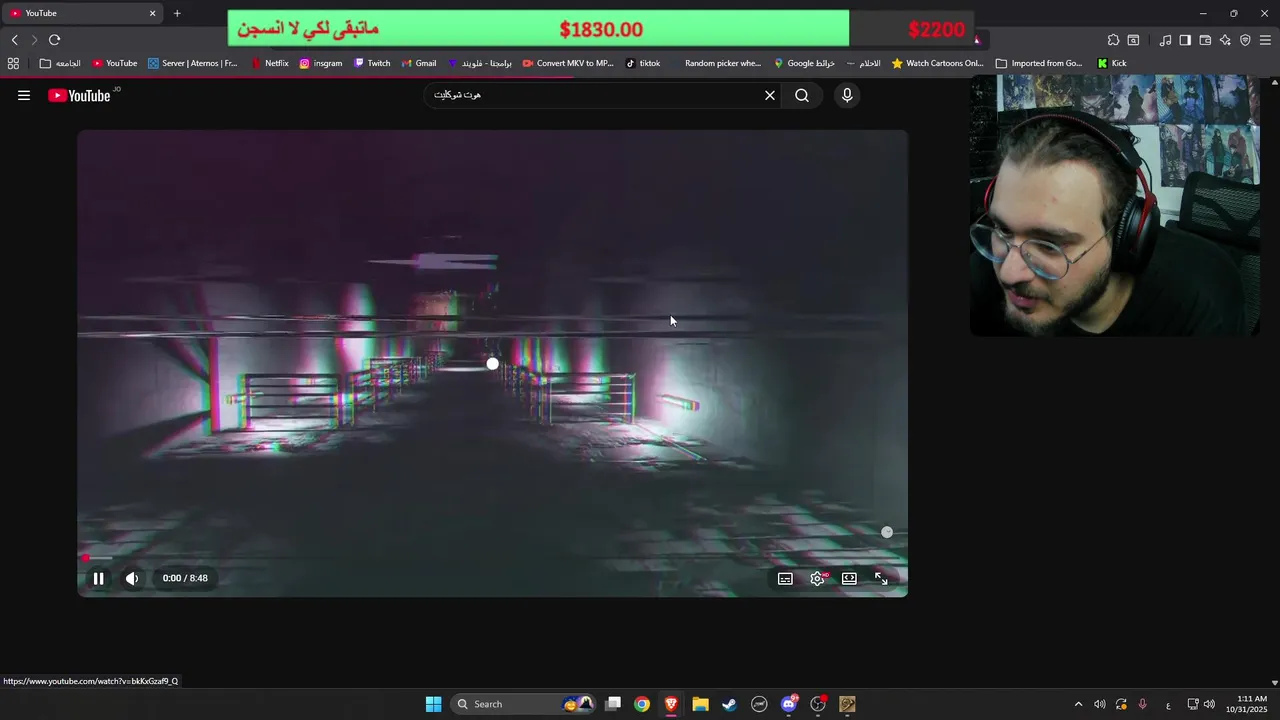Screen dimensions: 1280x720
Task: Switch the player to theater mode
Action: pyautogui.click(x=849, y=579)
